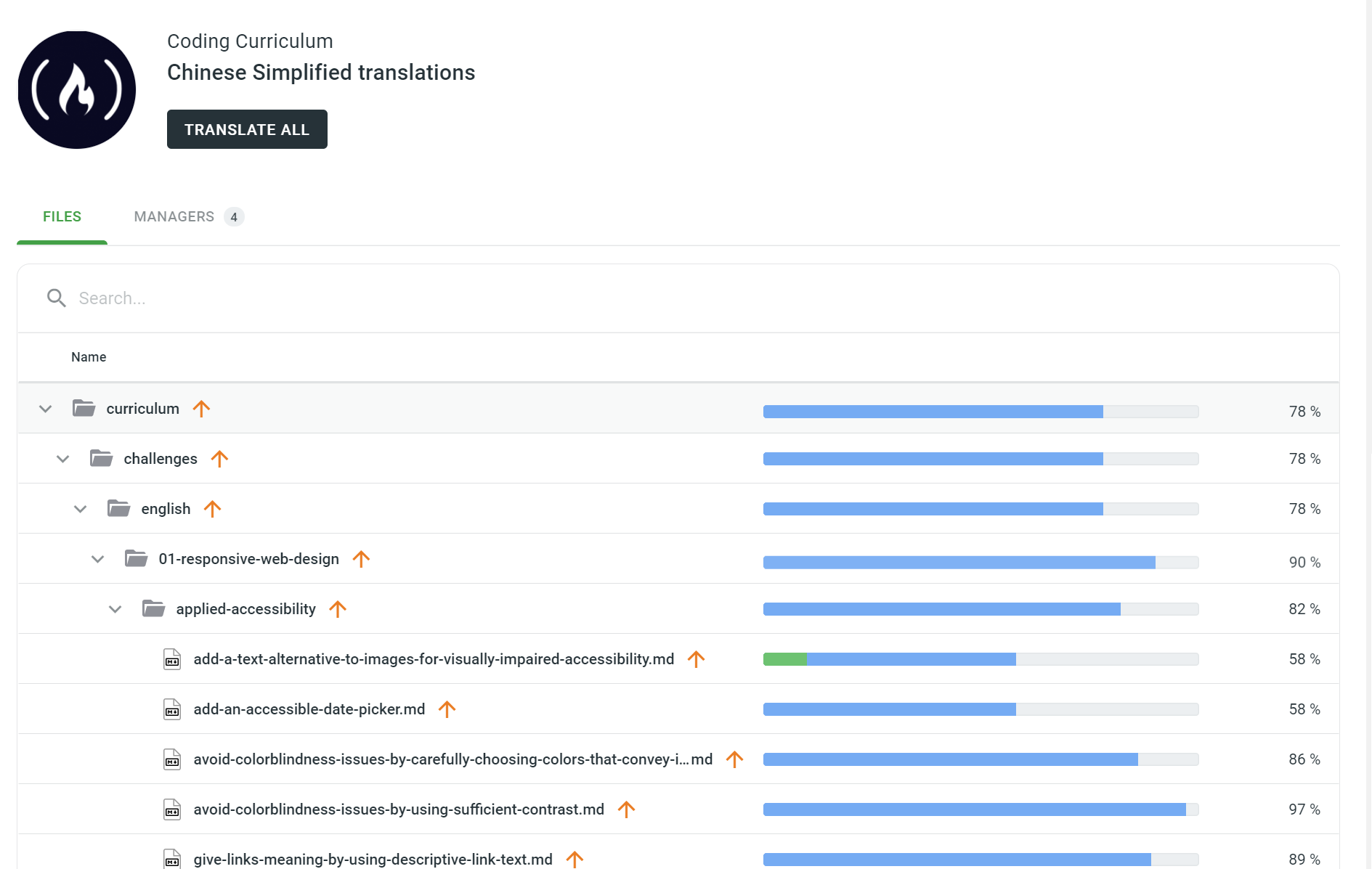Click the arrow after add-an-accessible-date-picker.md
Viewport: 1372px width, 869px height.
click(447, 709)
